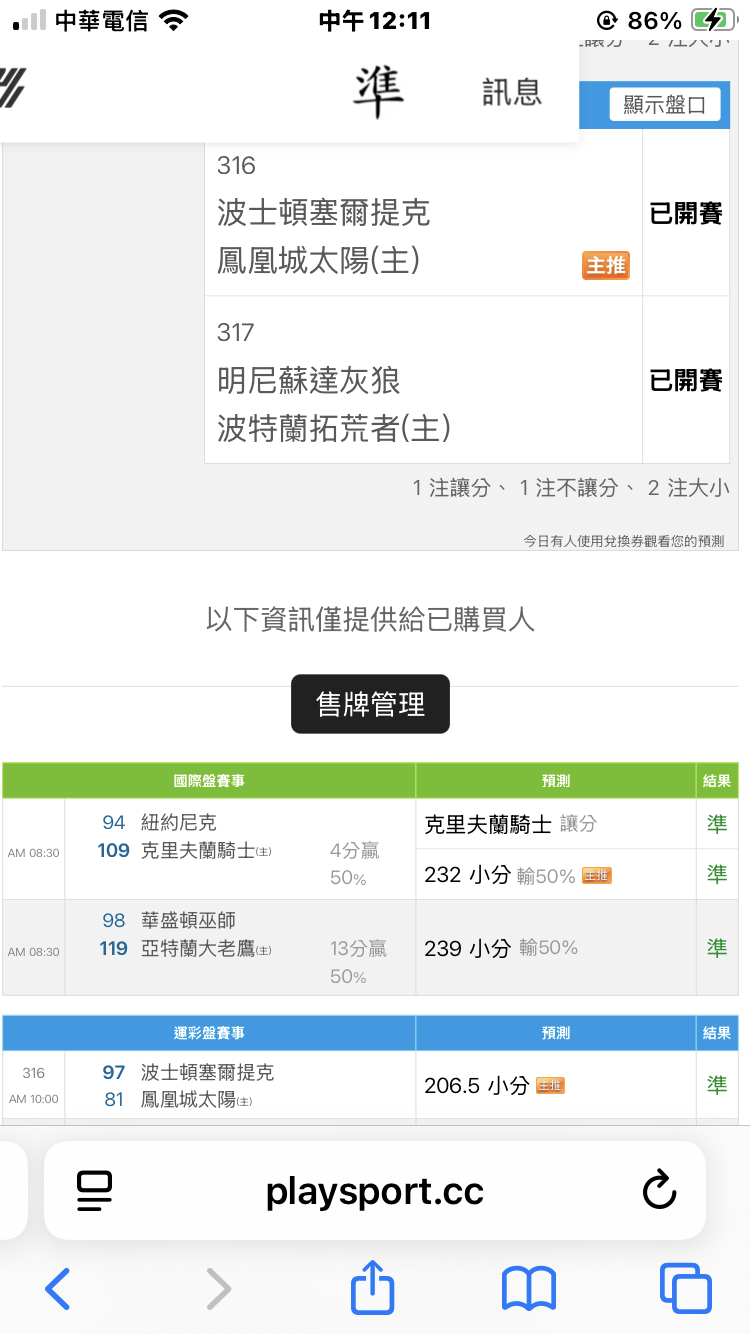Open the reader/page settings icon in address bar

click(95, 1191)
